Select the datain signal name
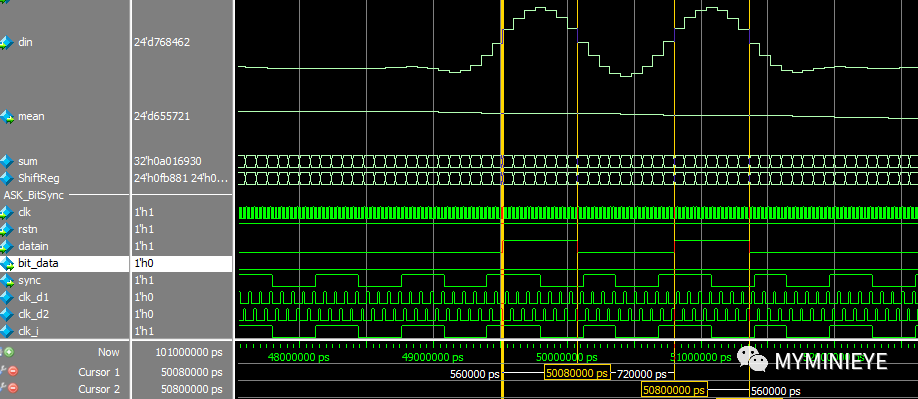Viewport: 918px width, 399px height. click(33, 246)
